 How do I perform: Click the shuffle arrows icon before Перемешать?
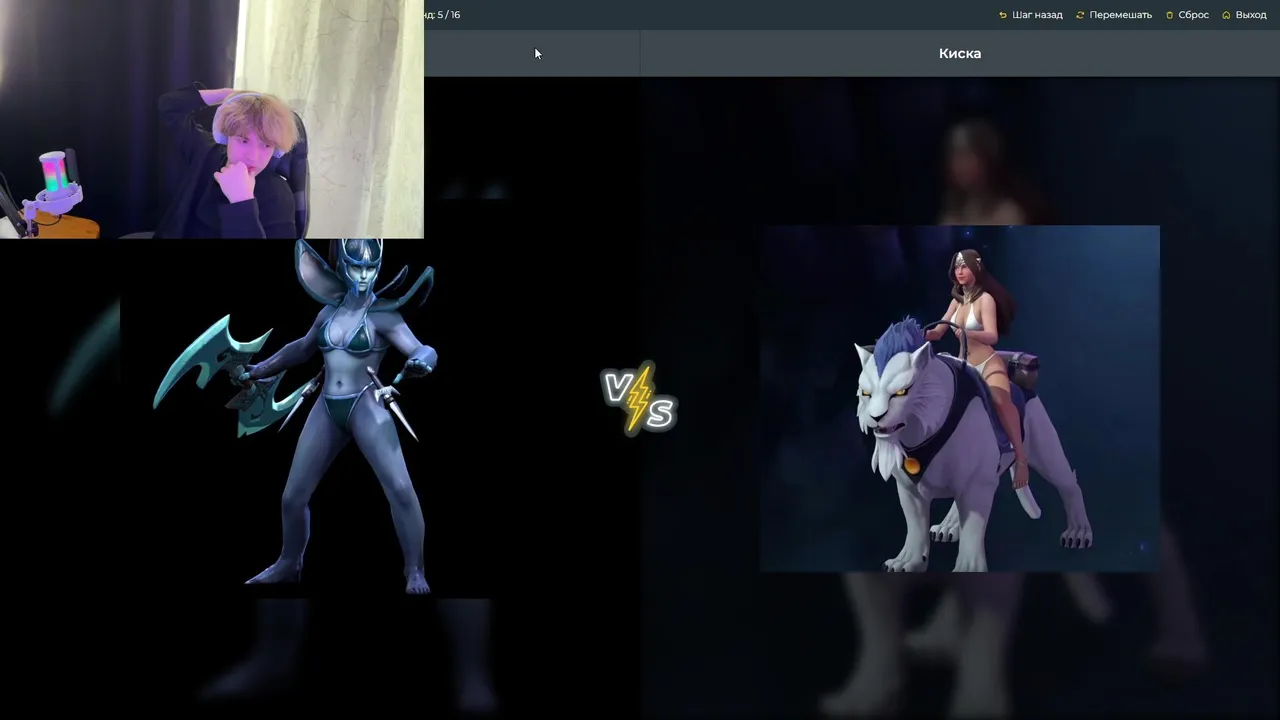[x=1080, y=15]
